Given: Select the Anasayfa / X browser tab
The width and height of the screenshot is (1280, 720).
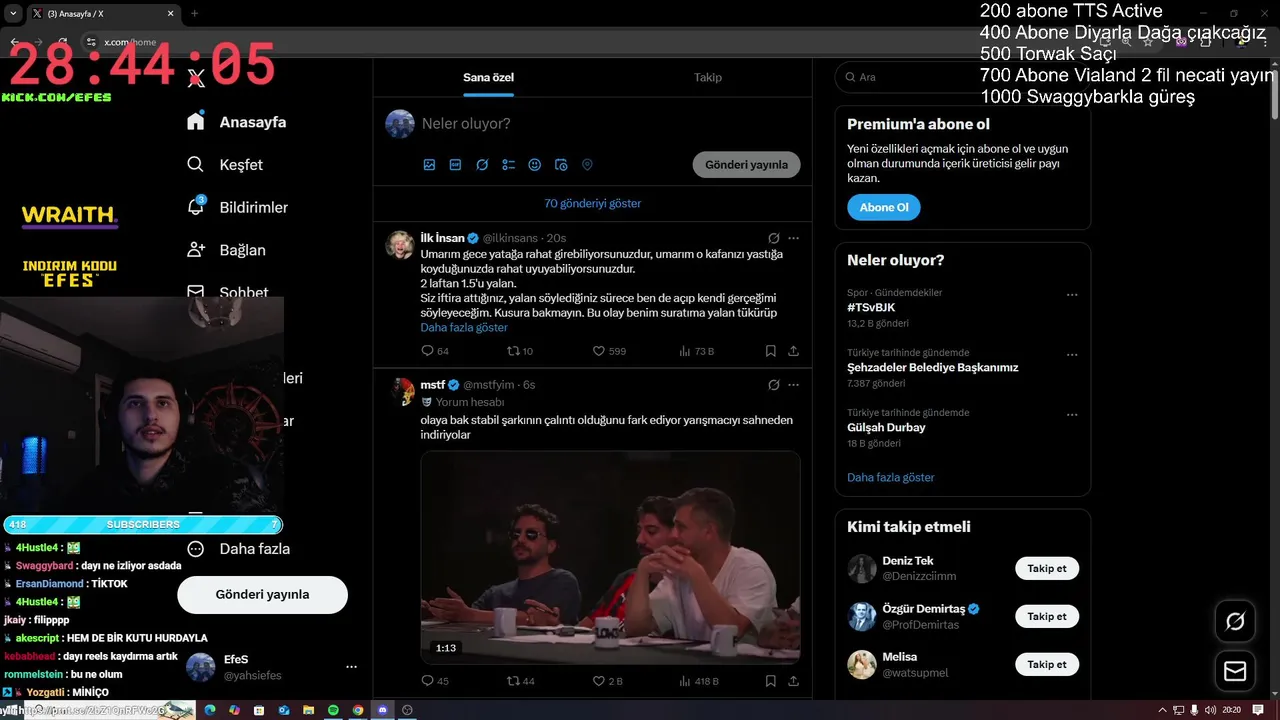Looking at the screenshot, I should point(102,14).
